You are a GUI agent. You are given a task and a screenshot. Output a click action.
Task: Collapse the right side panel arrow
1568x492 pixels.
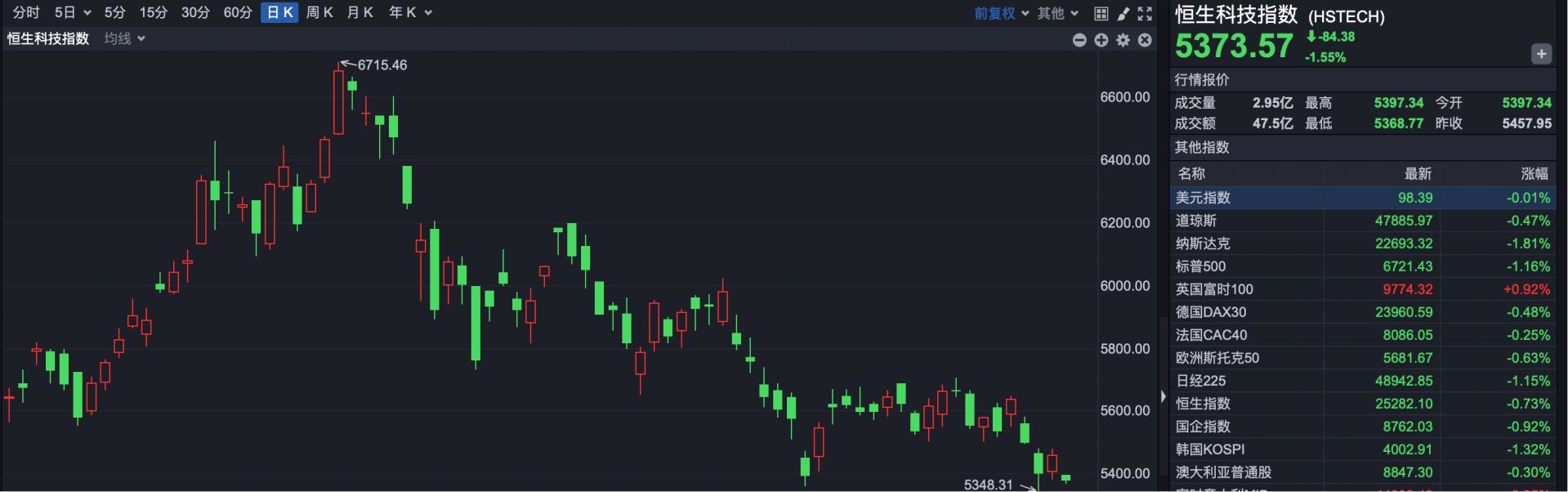click(1164, 396)
